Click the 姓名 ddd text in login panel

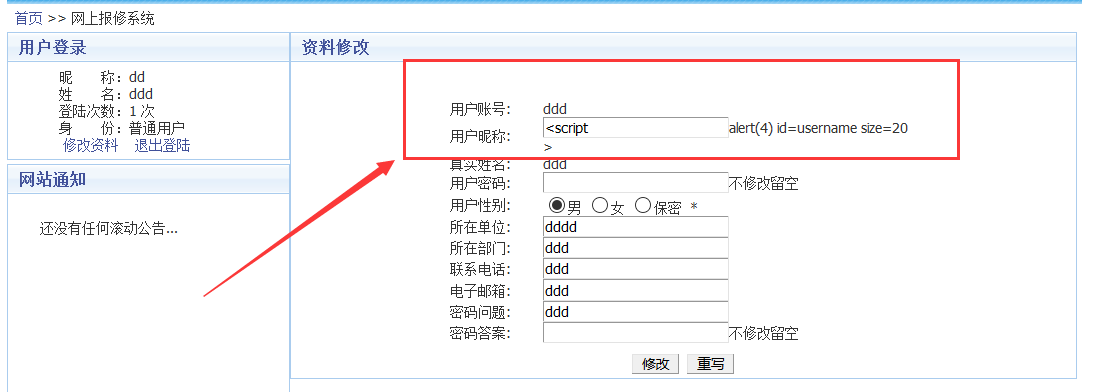click(106, 94)
